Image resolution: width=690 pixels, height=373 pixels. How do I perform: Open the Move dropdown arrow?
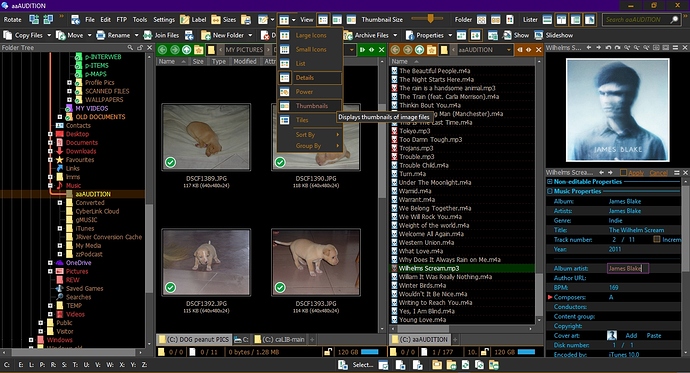click(89, 35)
